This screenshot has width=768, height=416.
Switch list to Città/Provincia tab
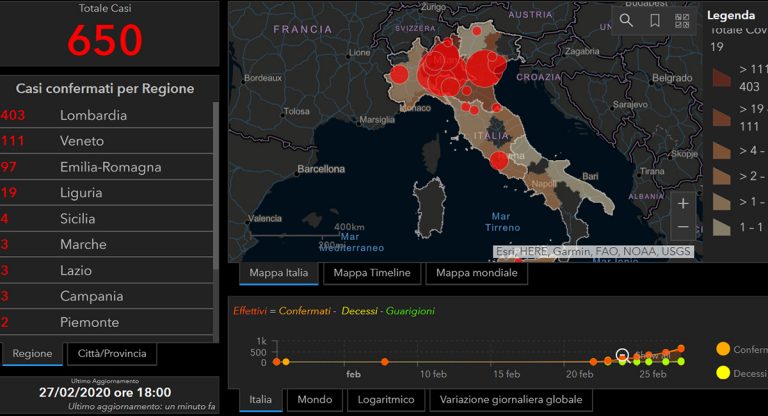click(112, 354)
